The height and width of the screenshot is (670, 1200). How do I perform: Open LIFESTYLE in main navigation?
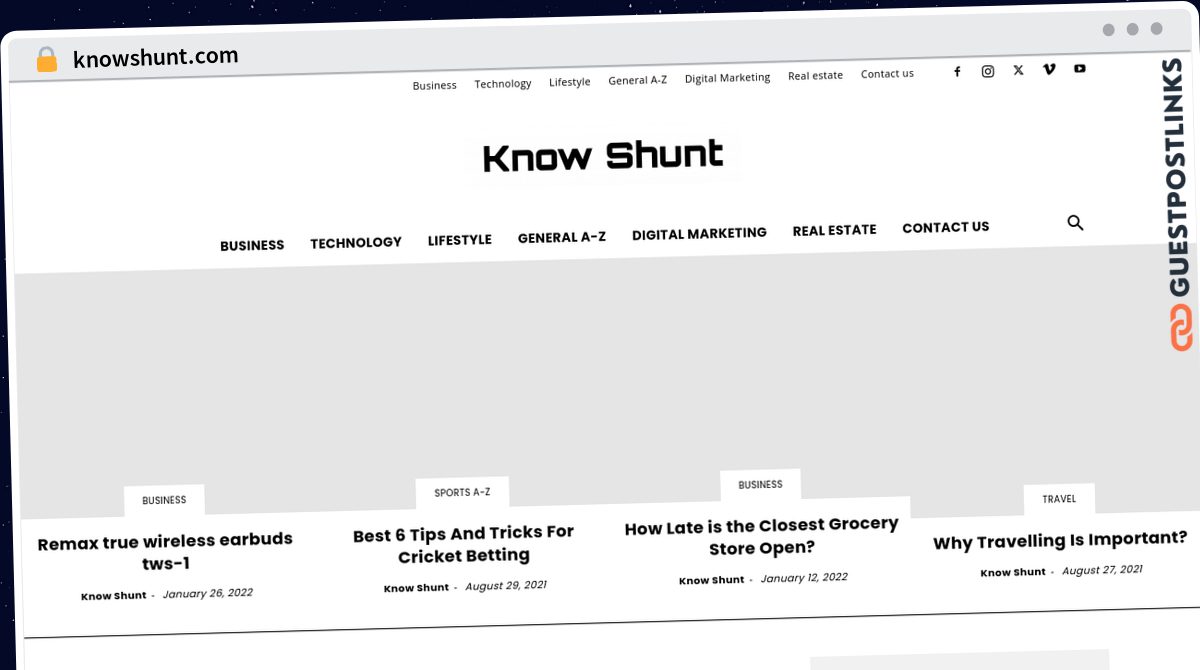[x=460, y=240]
